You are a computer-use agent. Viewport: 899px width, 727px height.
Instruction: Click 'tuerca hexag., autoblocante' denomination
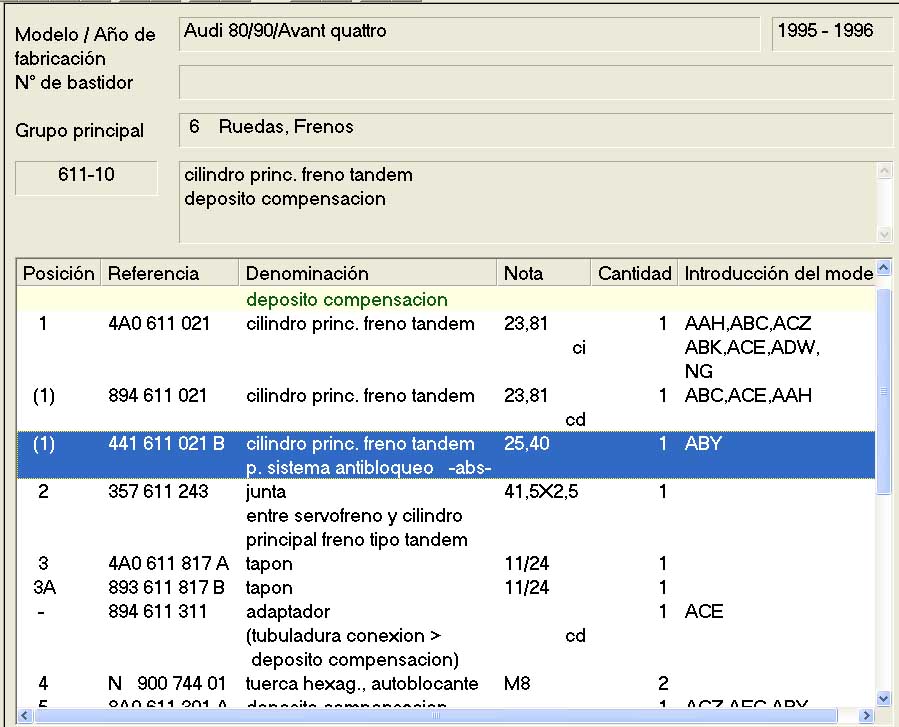click(x=362, y=683)
